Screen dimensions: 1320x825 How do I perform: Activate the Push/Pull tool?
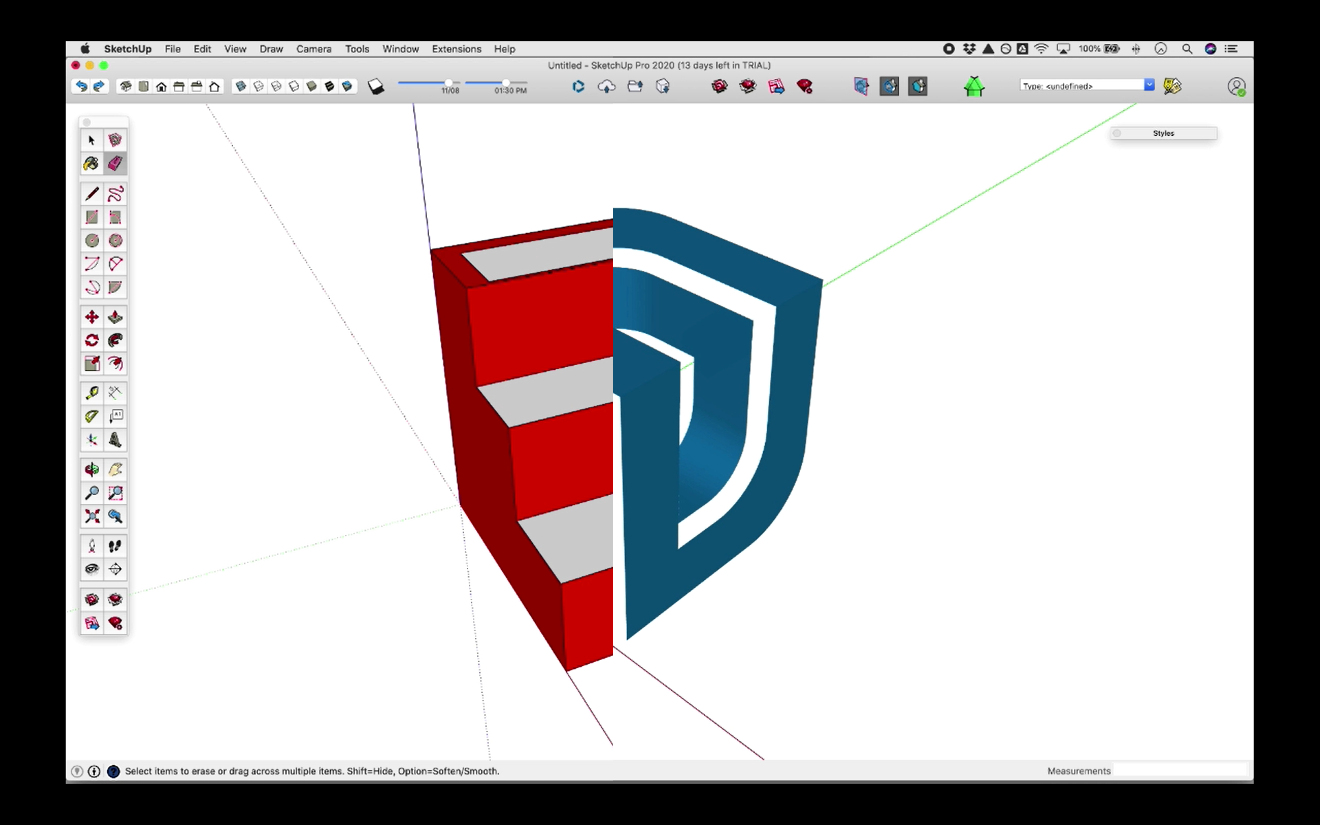click(x=115, y=317)
